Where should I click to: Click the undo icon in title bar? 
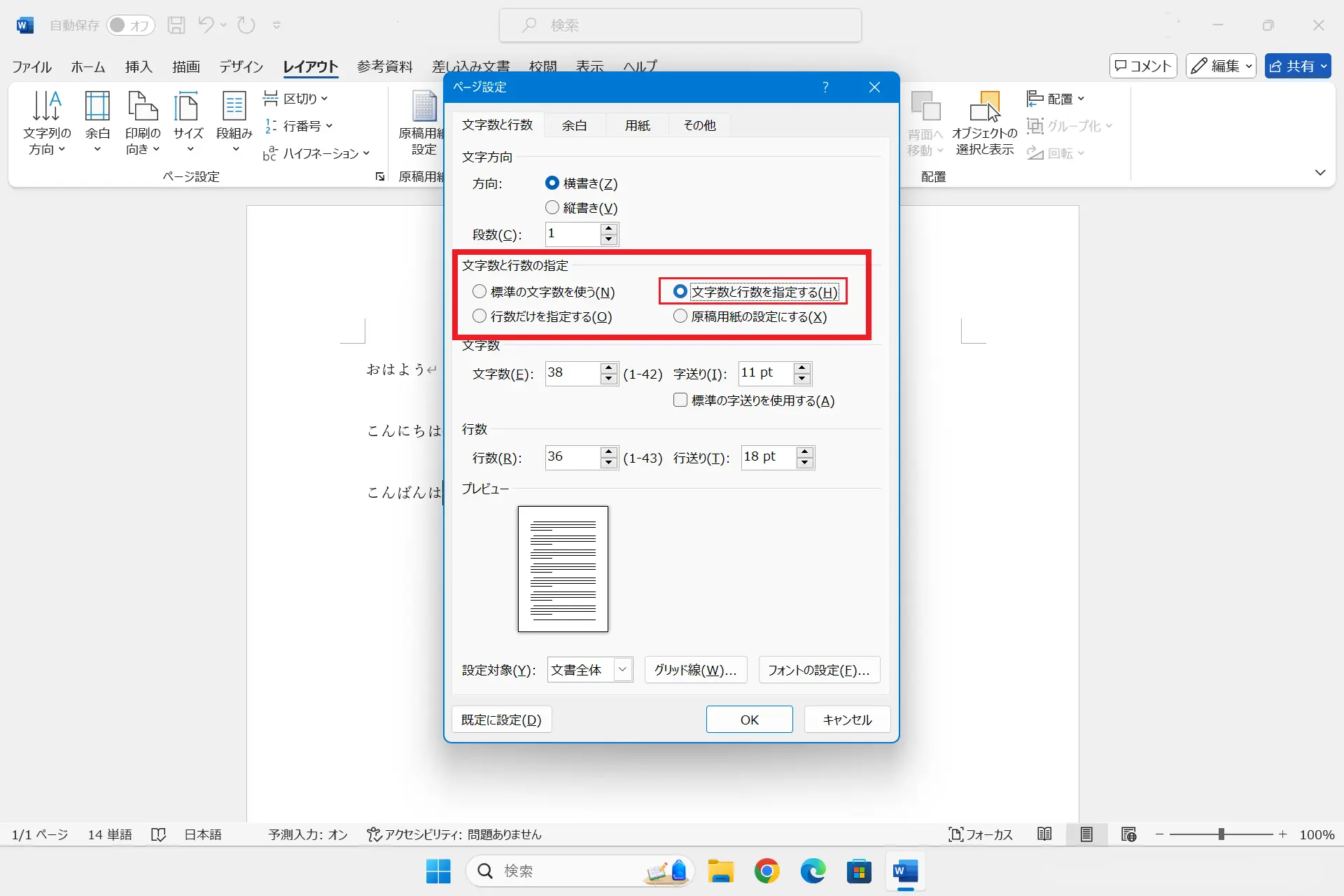206,25
